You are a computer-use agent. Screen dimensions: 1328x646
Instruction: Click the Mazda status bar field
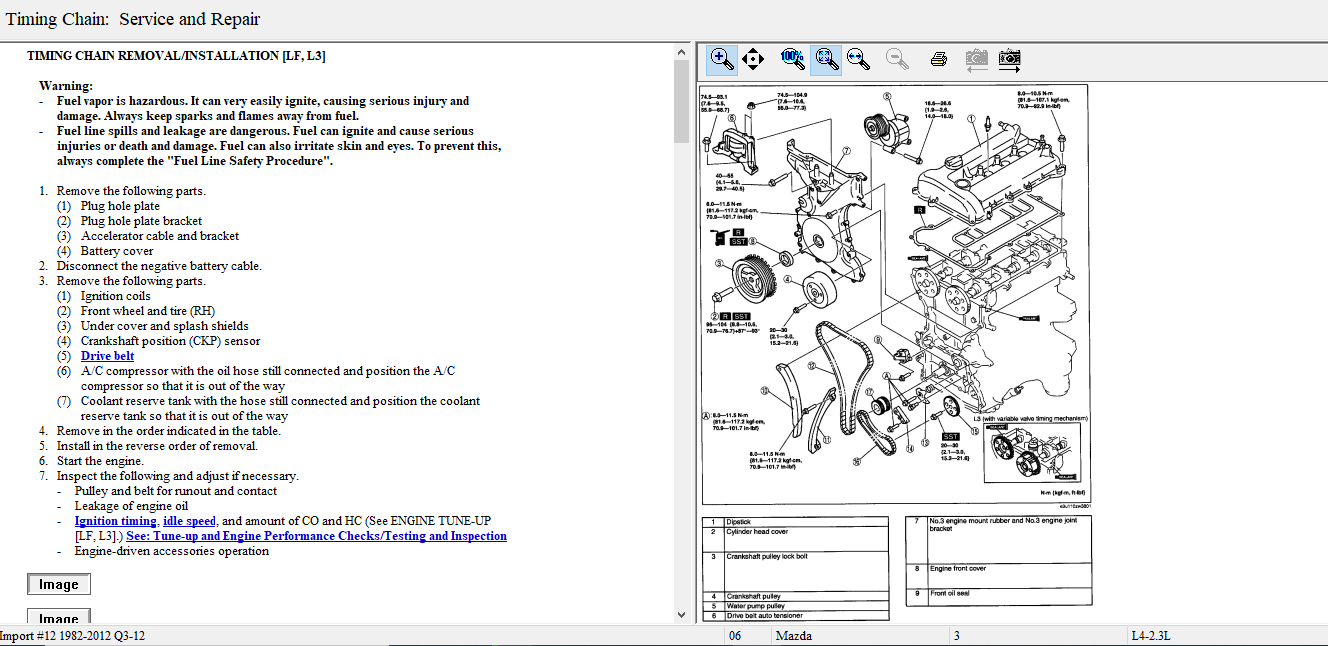[x=796, y=636]
